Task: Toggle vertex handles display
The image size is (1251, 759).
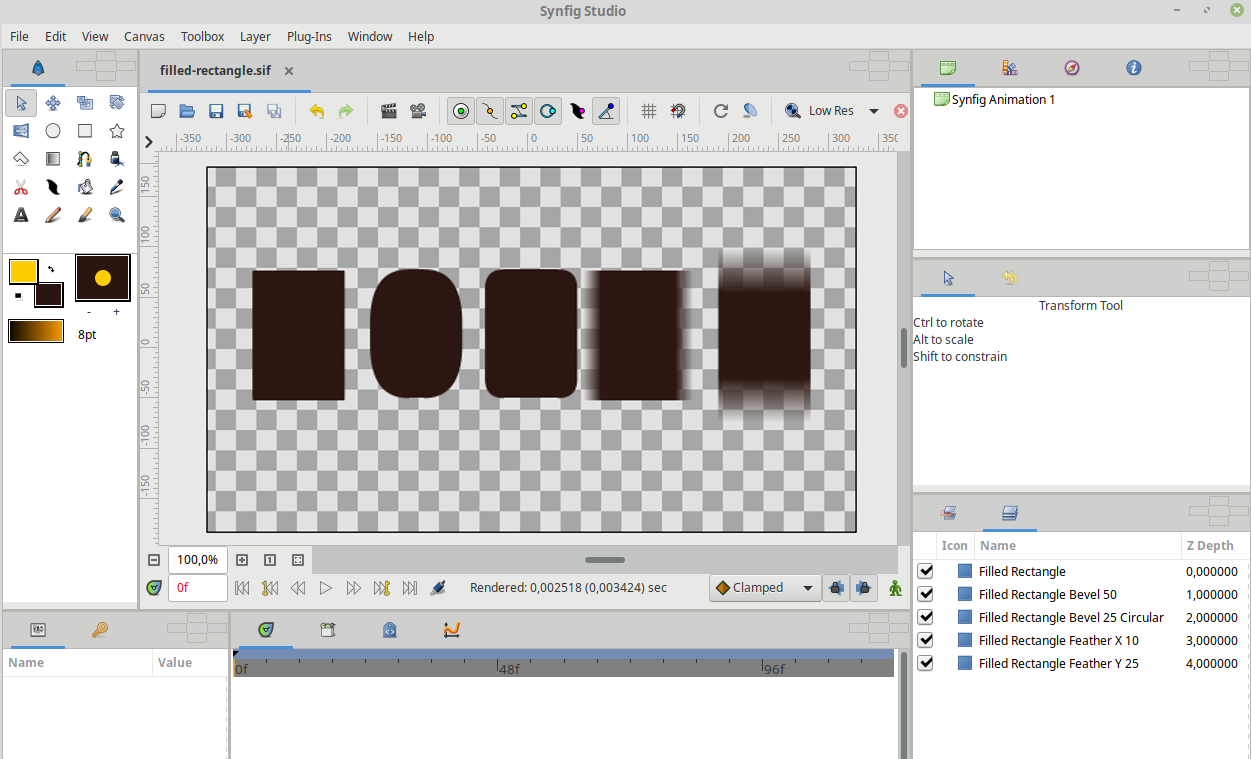Action: click(x=490, y=111)
